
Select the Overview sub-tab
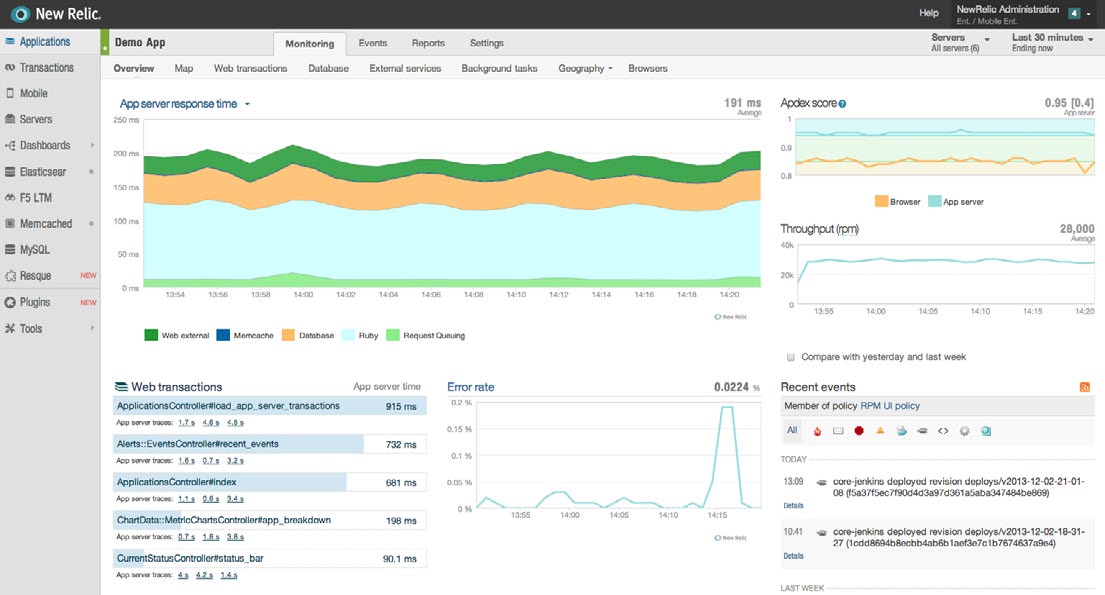coord(134,68)
